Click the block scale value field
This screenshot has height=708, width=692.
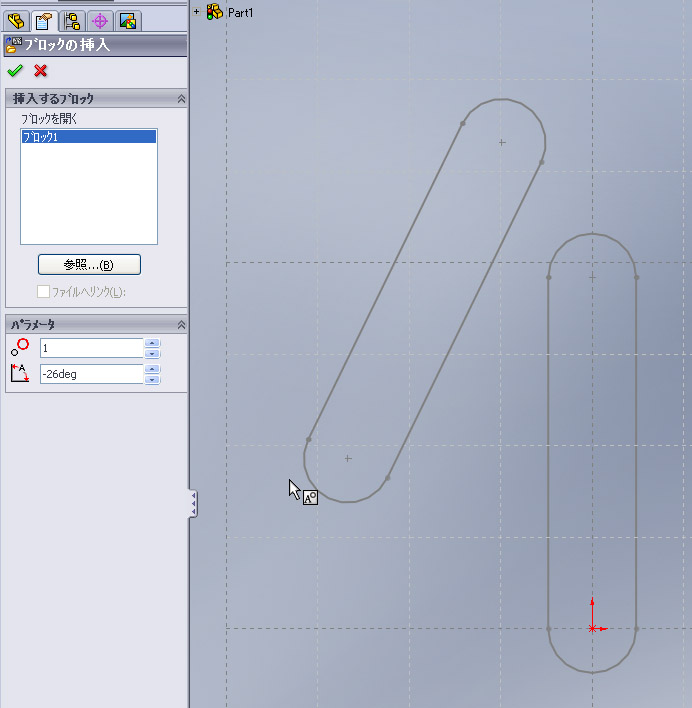pyautogui.click(x=91, y=348)
